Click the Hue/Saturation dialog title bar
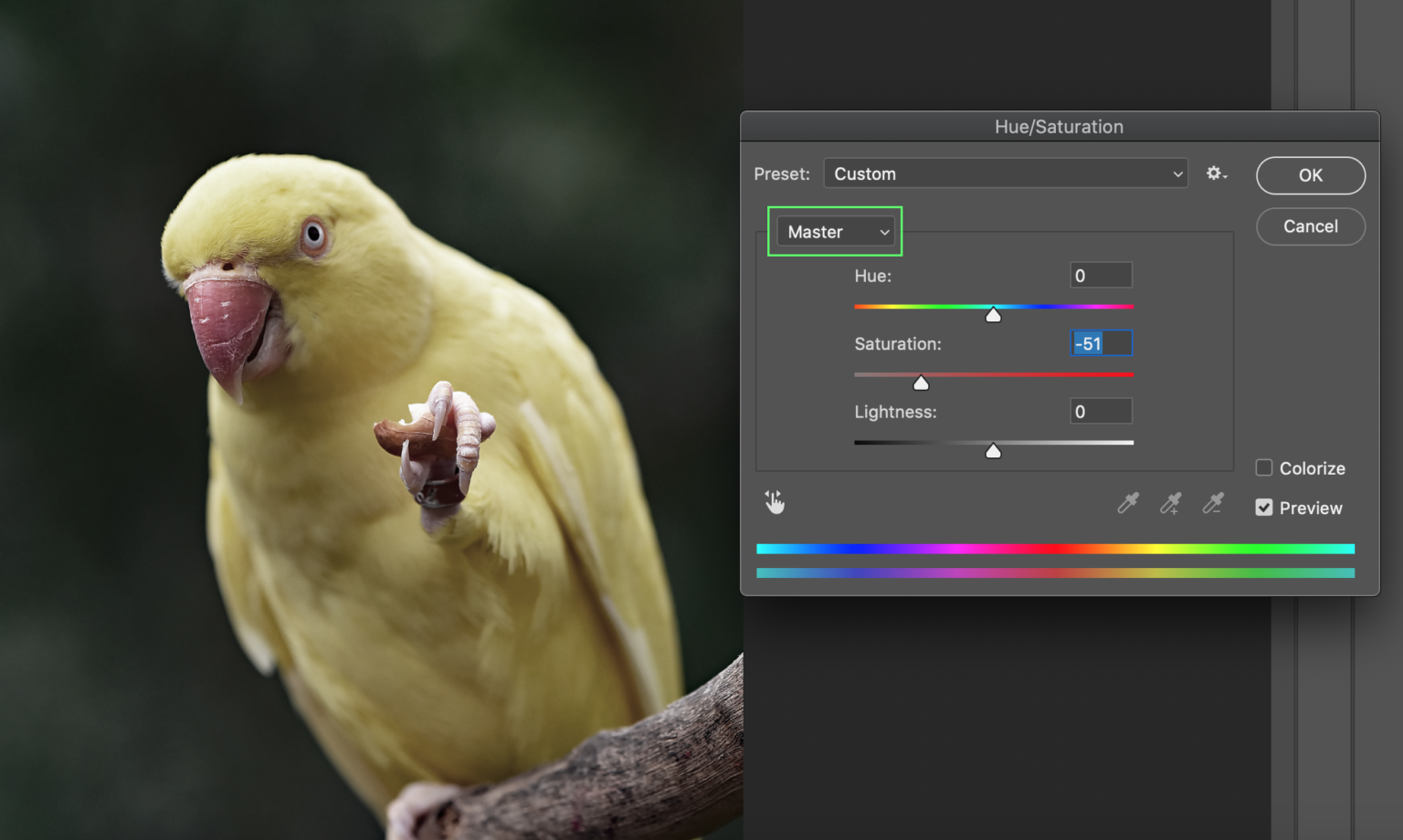 point(1060,127)
